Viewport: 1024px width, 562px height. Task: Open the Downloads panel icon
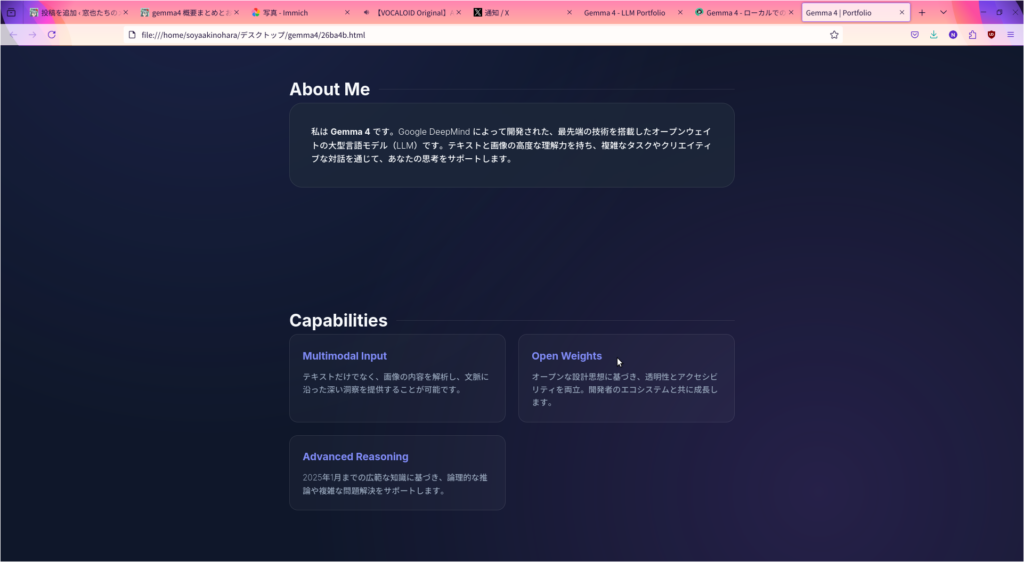pos(933,34)
